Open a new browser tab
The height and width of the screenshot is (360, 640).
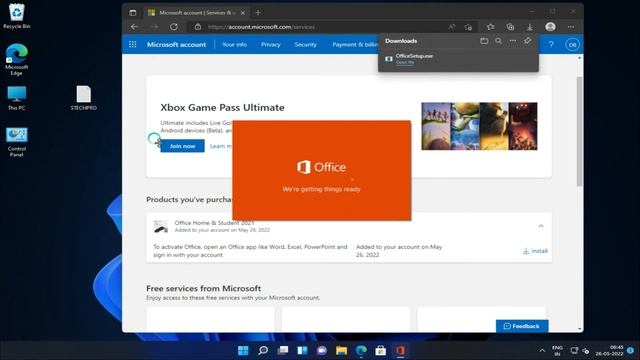(258, 13)
